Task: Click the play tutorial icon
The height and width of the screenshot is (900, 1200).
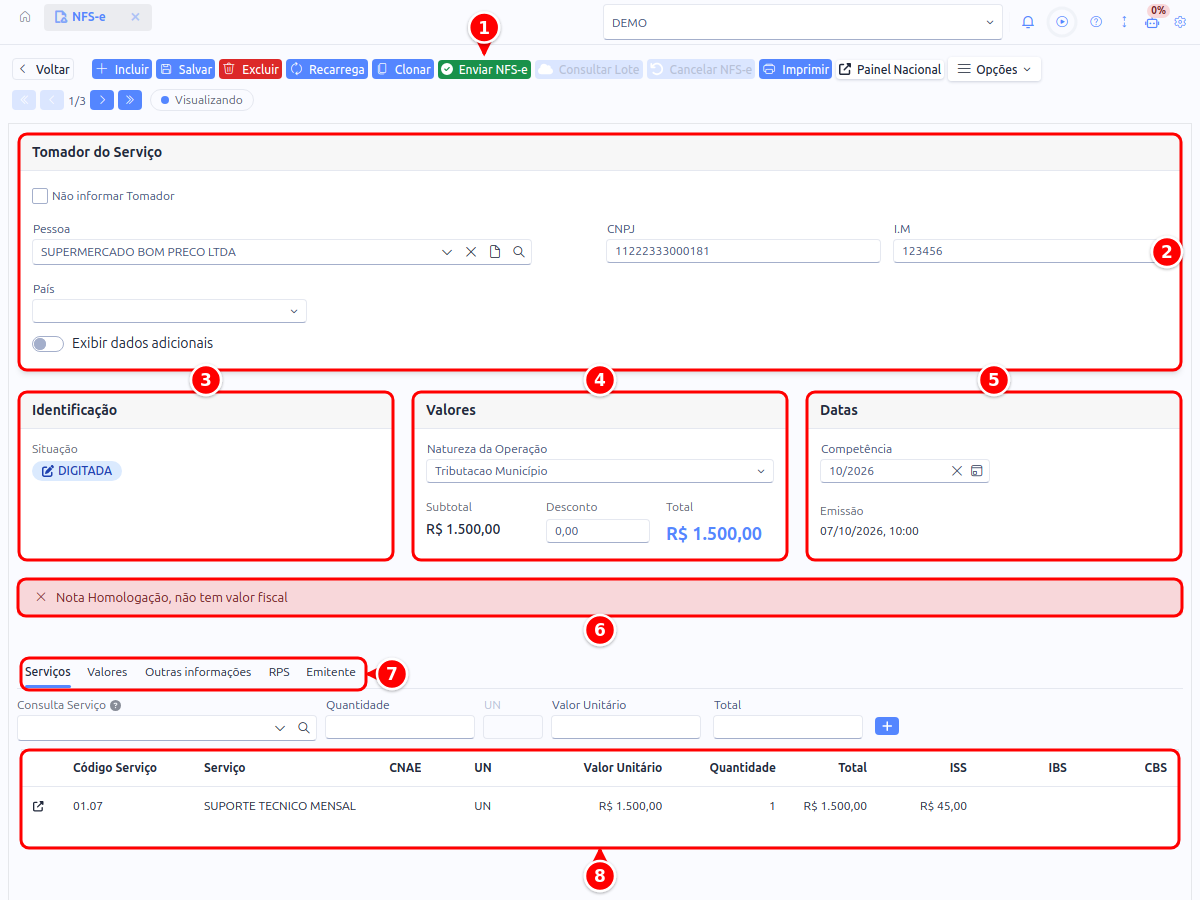Action: point(1062,22)
